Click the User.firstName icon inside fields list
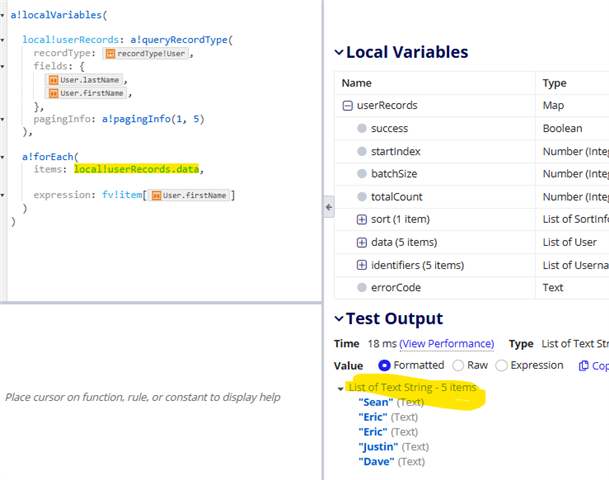Screen dimensions: 609x480 point(54,93)
